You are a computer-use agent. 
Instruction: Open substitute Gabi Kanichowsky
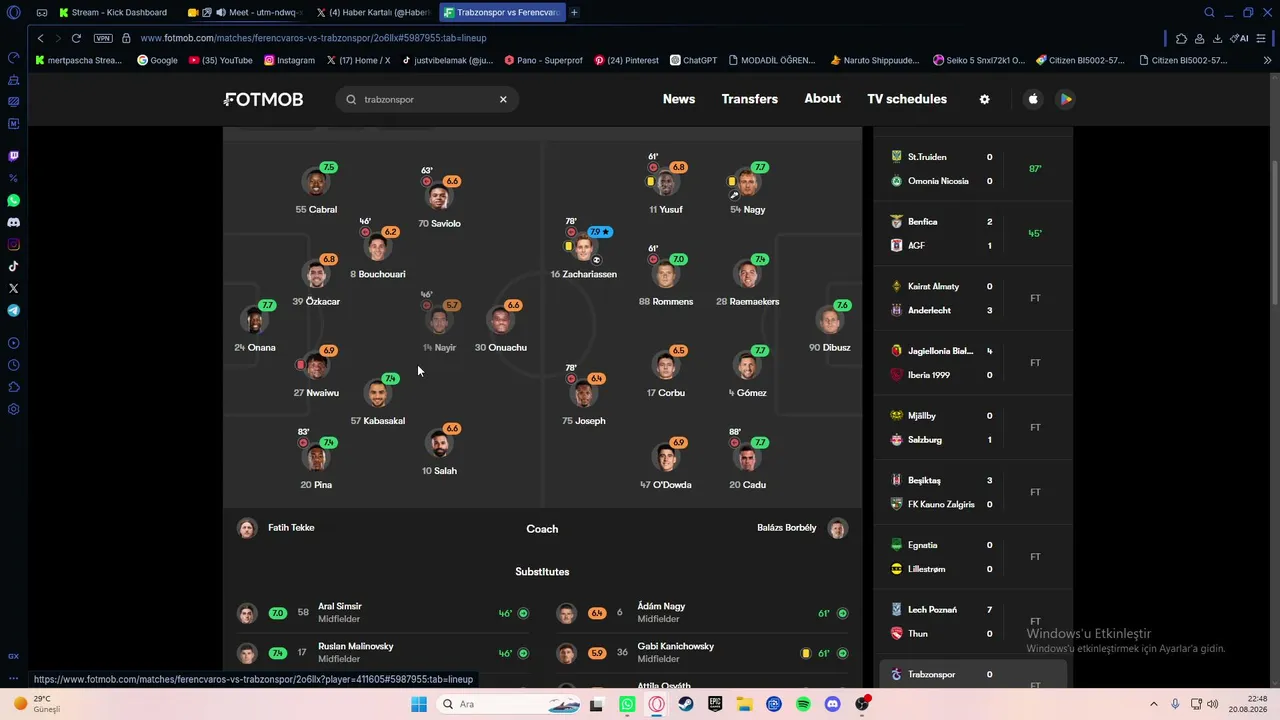point(702,653)
